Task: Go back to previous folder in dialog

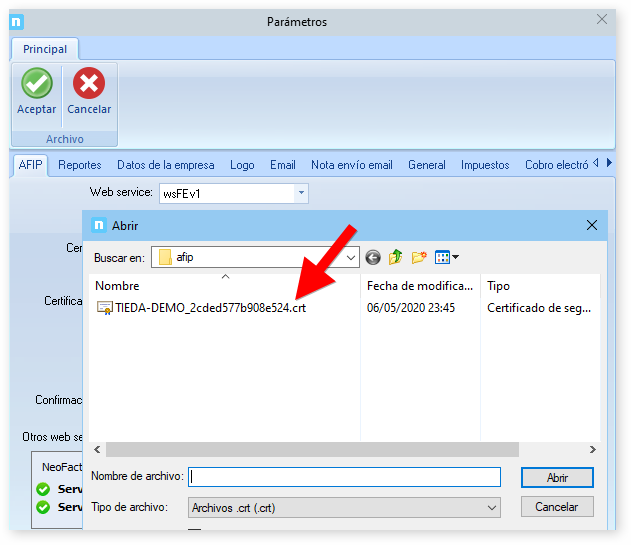Action: click(373, 258)
